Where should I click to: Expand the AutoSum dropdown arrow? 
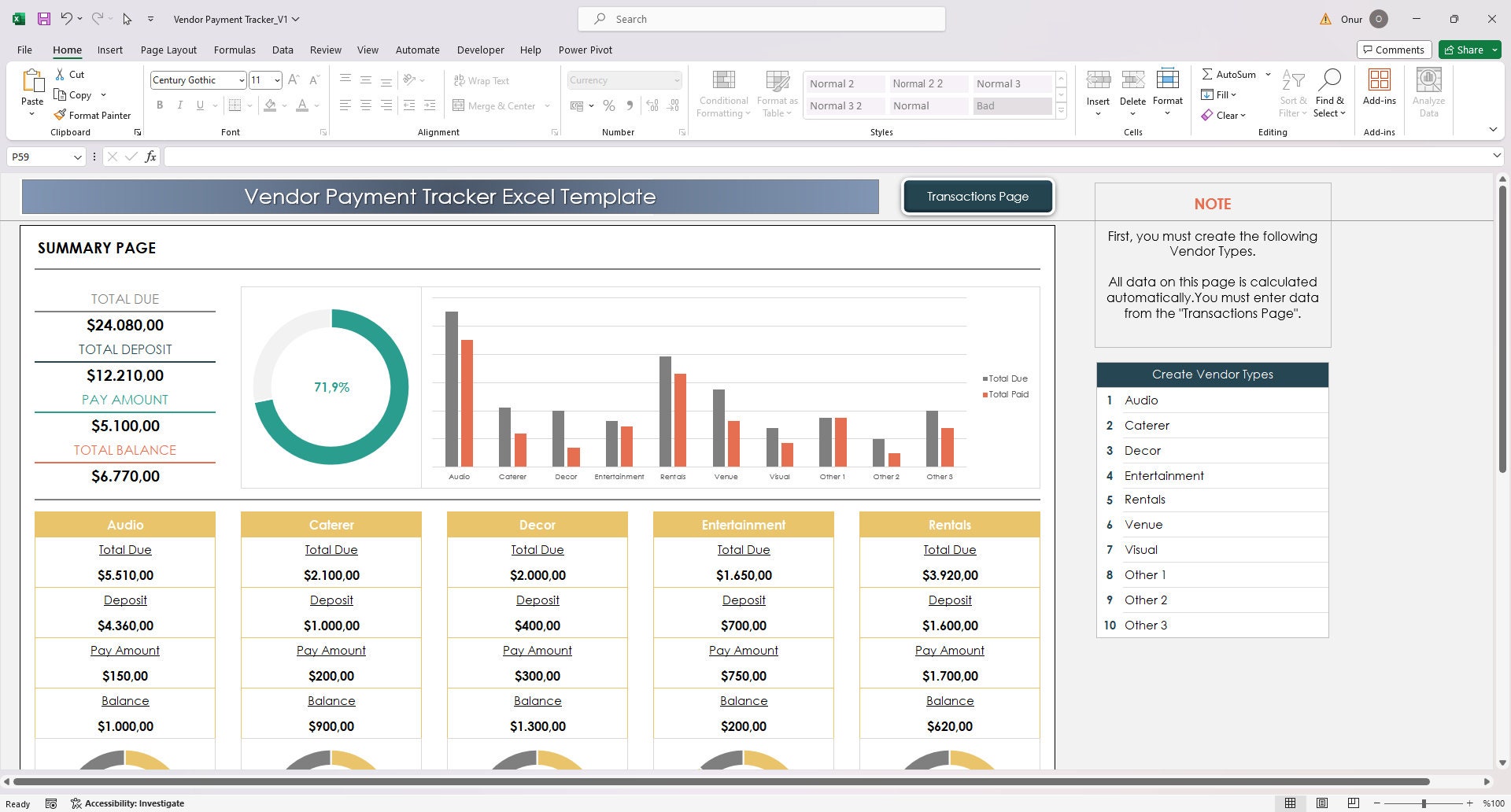tap(1268, 74)
